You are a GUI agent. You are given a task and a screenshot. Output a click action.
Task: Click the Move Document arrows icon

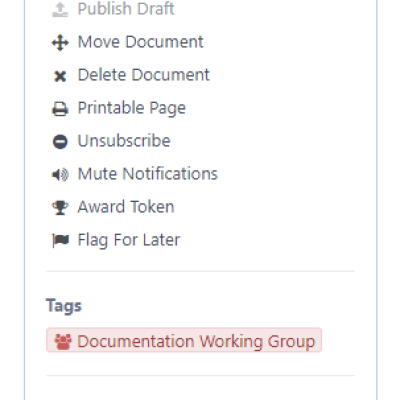[60, 43]
